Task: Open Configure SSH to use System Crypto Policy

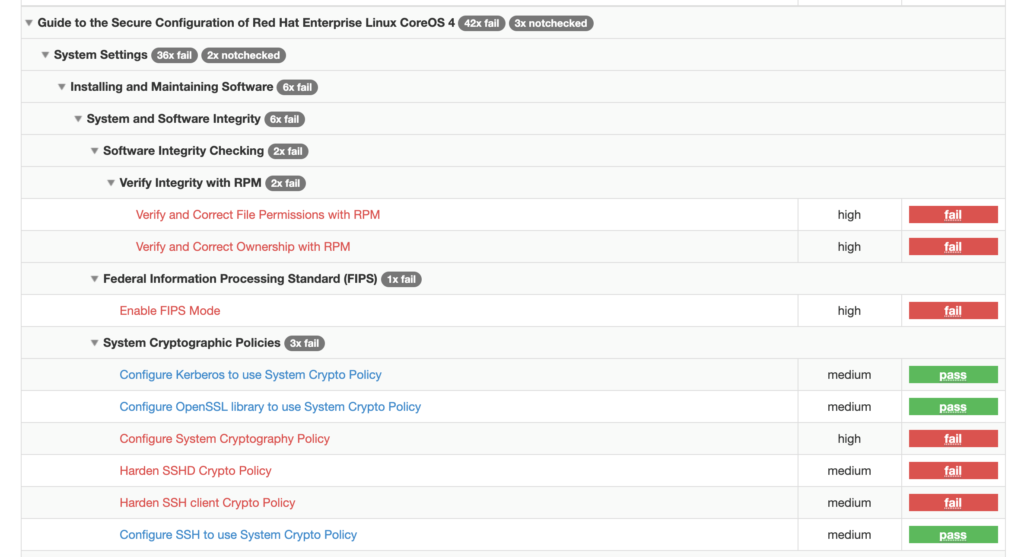Action: (238, 535)
